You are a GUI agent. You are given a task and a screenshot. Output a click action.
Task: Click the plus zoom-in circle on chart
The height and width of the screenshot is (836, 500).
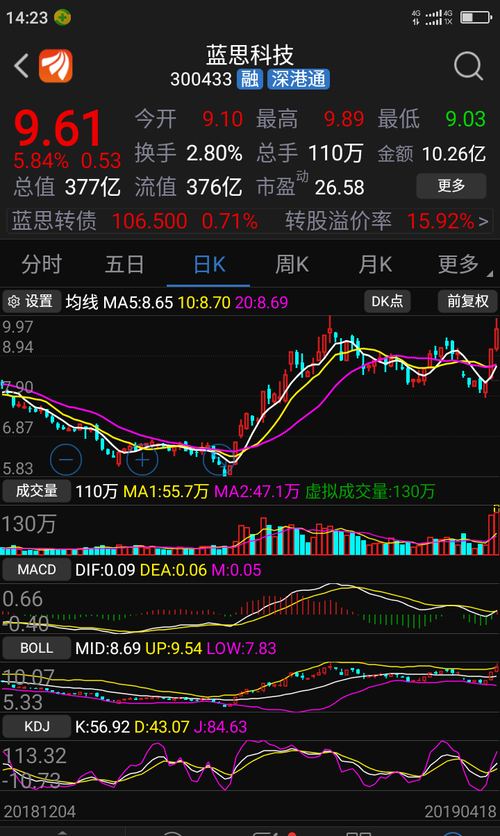tap(142, 459)
